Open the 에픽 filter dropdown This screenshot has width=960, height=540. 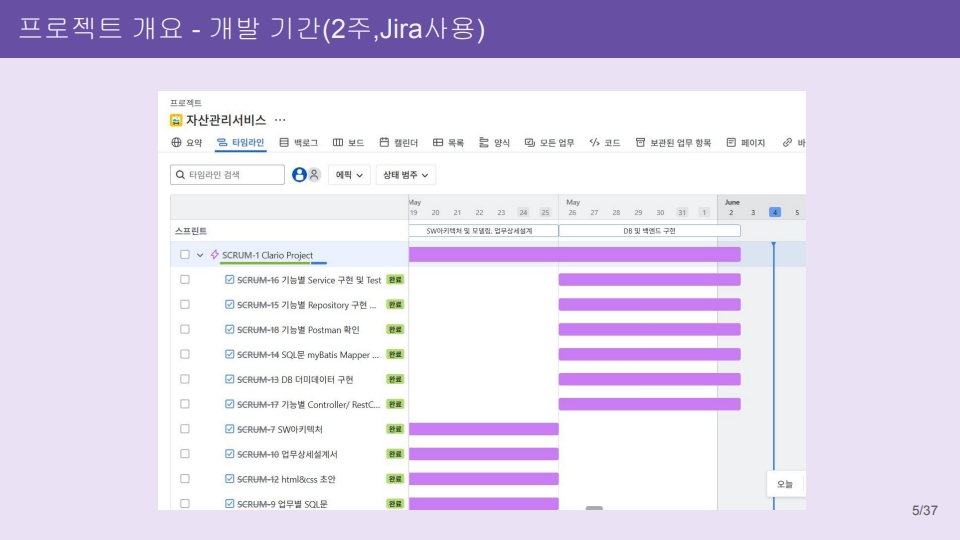pos(349,175)
